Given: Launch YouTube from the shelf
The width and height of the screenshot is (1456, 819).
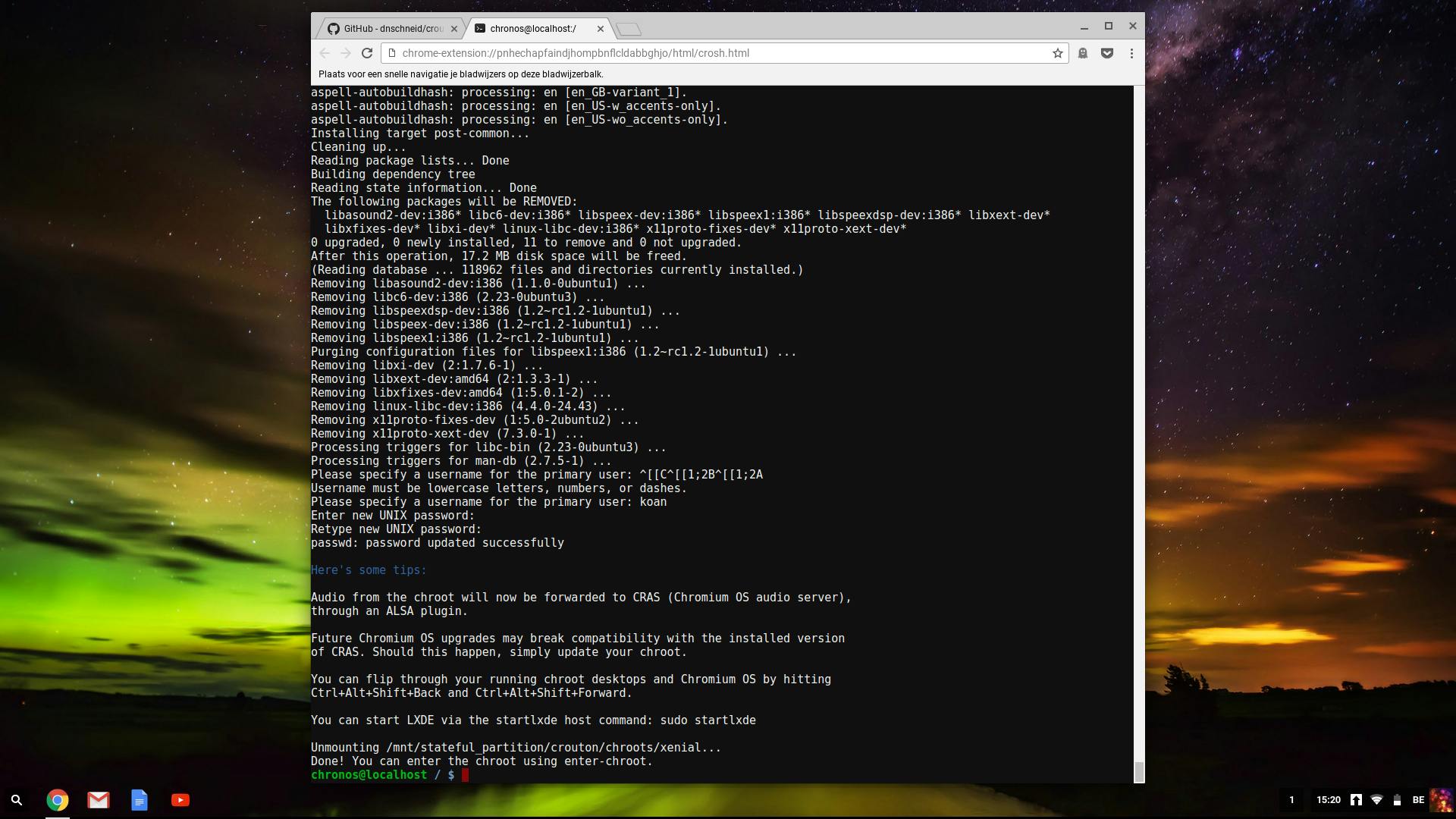Looking at the screenshot, I should (180, 800).
